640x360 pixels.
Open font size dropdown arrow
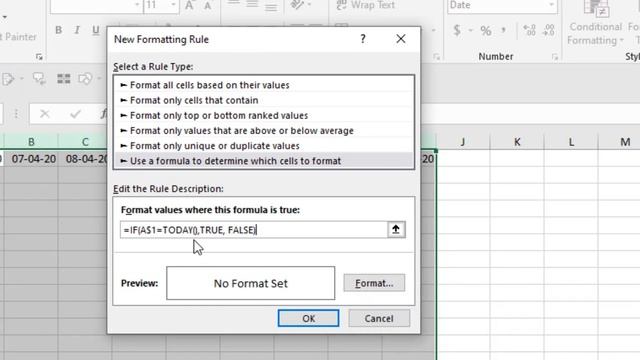173,5
